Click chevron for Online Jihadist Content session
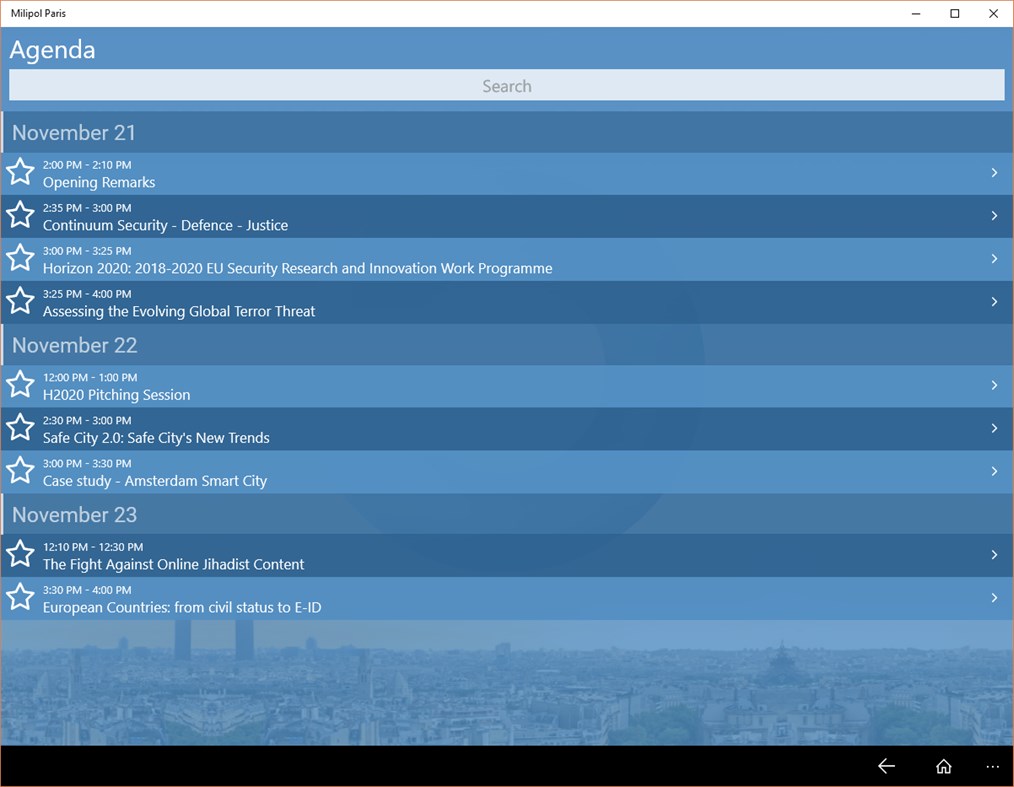The width and height of the screenshot is (1014, 787). (x=994, y=554)
